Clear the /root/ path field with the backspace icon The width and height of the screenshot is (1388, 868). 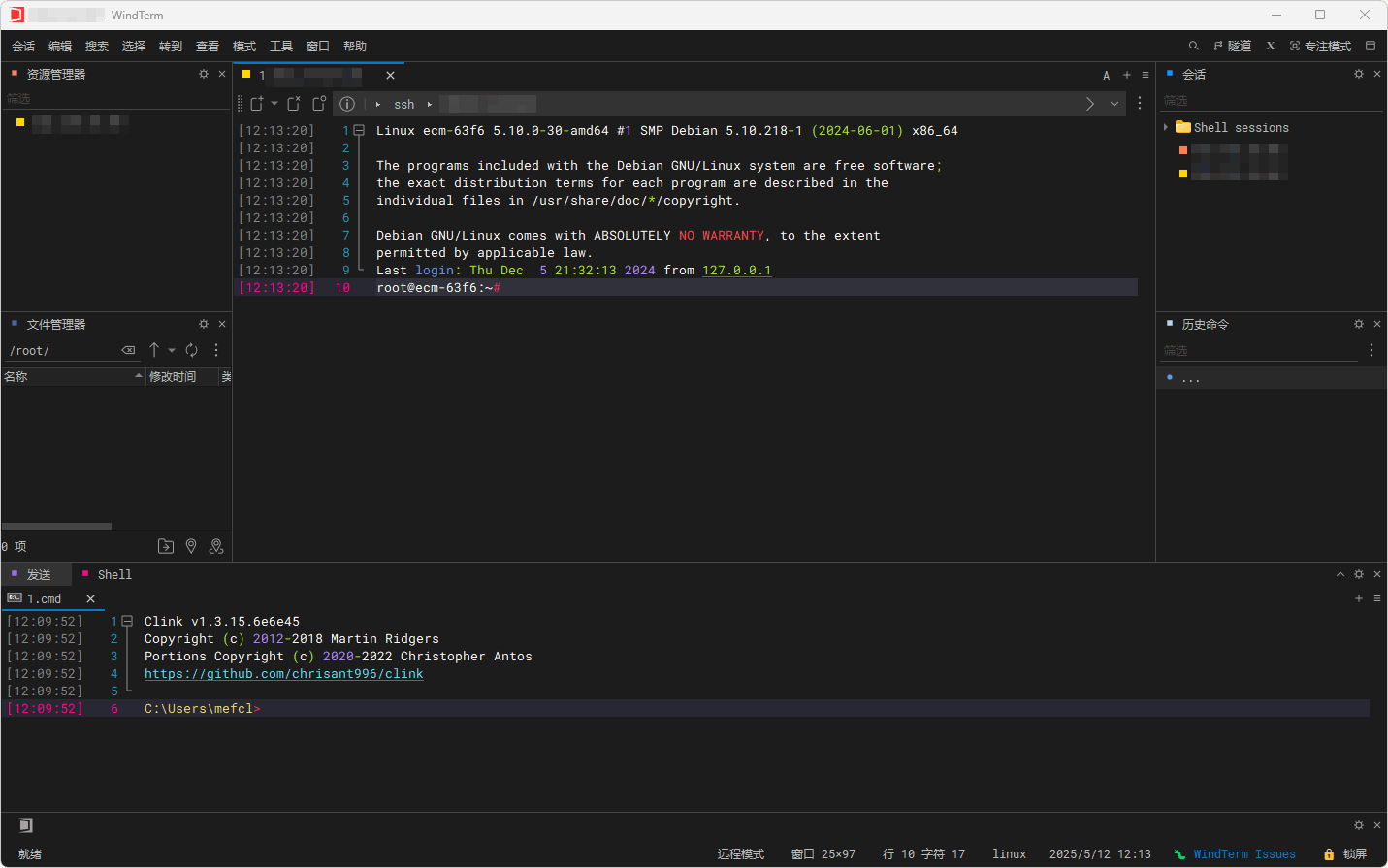pos(128,350)
